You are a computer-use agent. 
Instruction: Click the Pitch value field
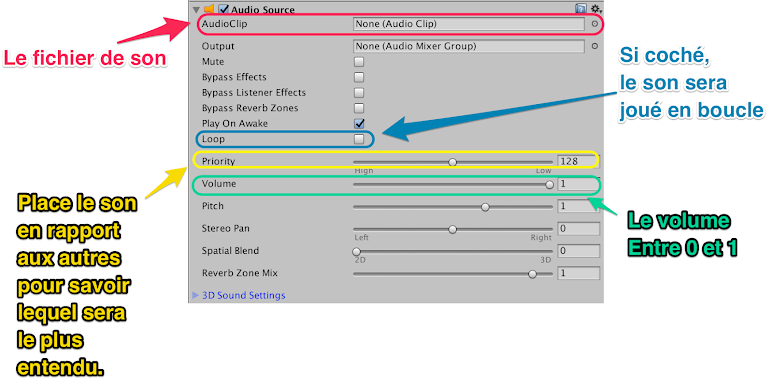pos(578,206)
